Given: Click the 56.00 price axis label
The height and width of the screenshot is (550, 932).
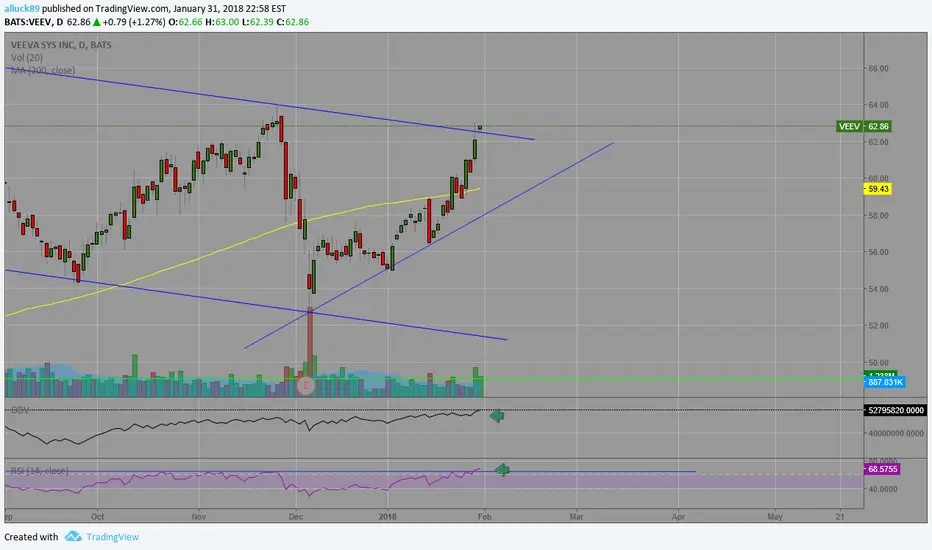Looking at the screenshot, I should click(879, 252).
